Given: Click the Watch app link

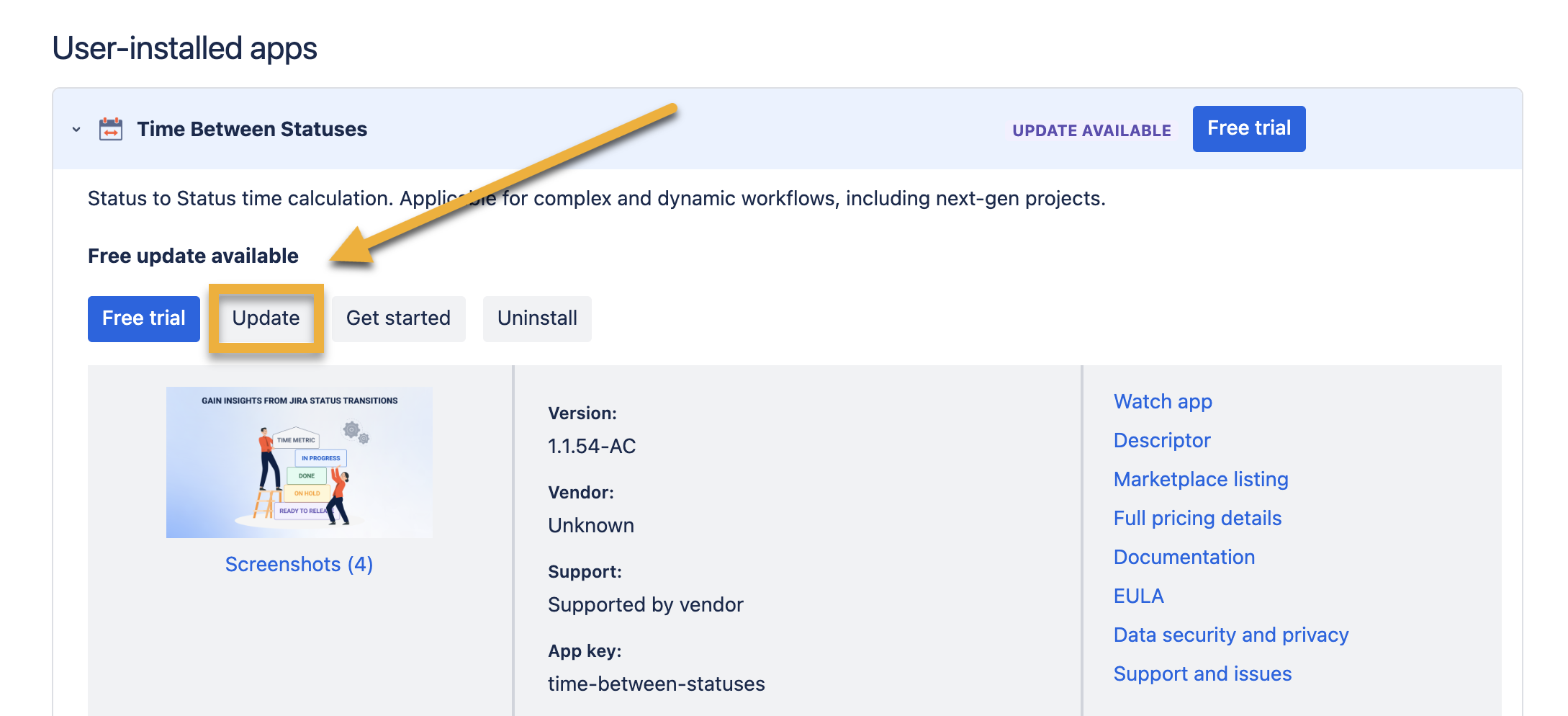Looking at the screenshot, I should tap(1162, 402).
